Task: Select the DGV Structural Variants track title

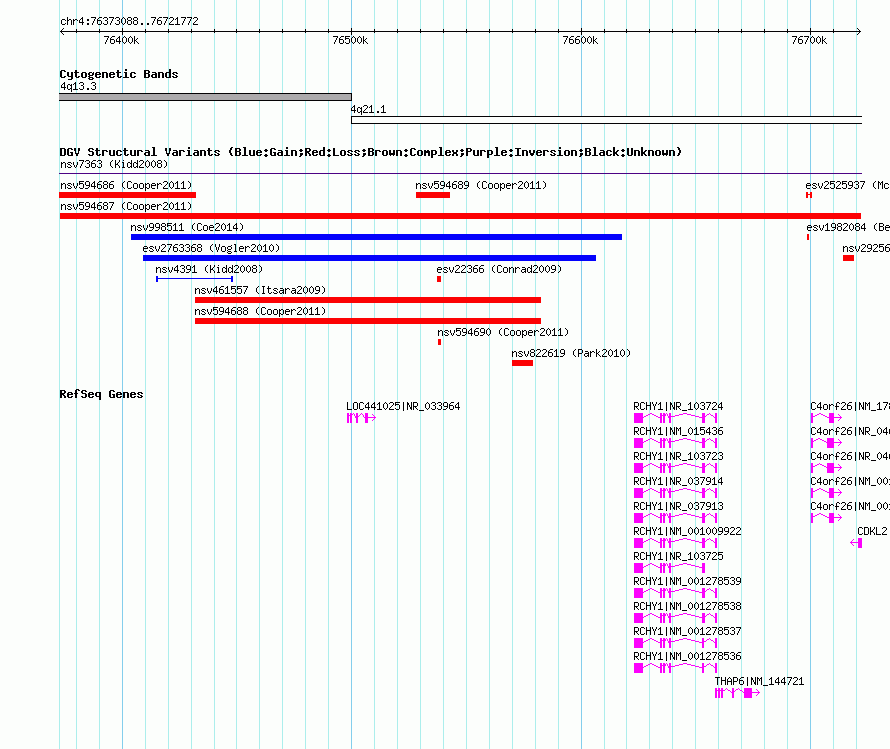Action: pyautogui.click(x=370, y=152)
